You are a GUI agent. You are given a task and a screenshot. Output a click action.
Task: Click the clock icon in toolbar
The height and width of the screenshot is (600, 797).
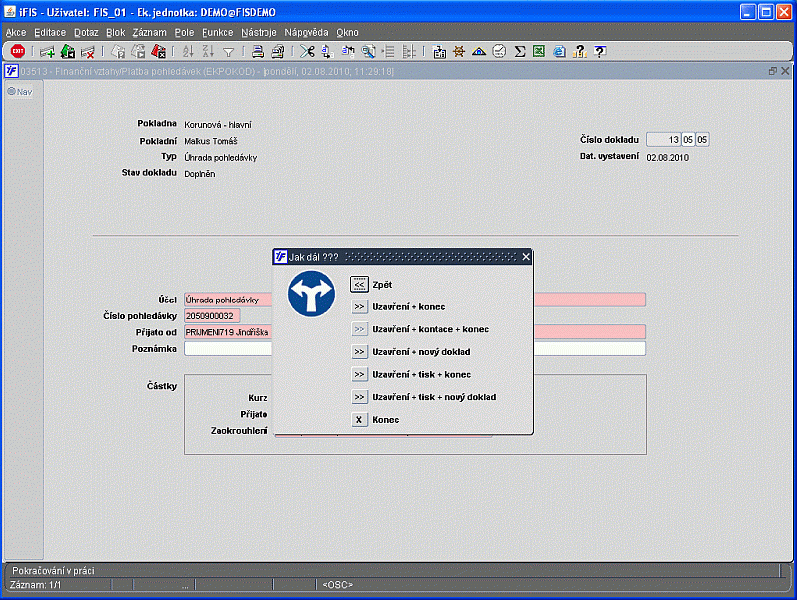click(x=499, y=51)
